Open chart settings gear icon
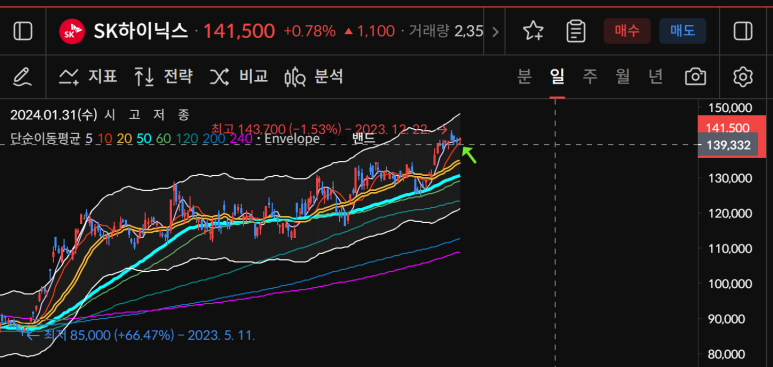773x367 pixels. point(743,77)
